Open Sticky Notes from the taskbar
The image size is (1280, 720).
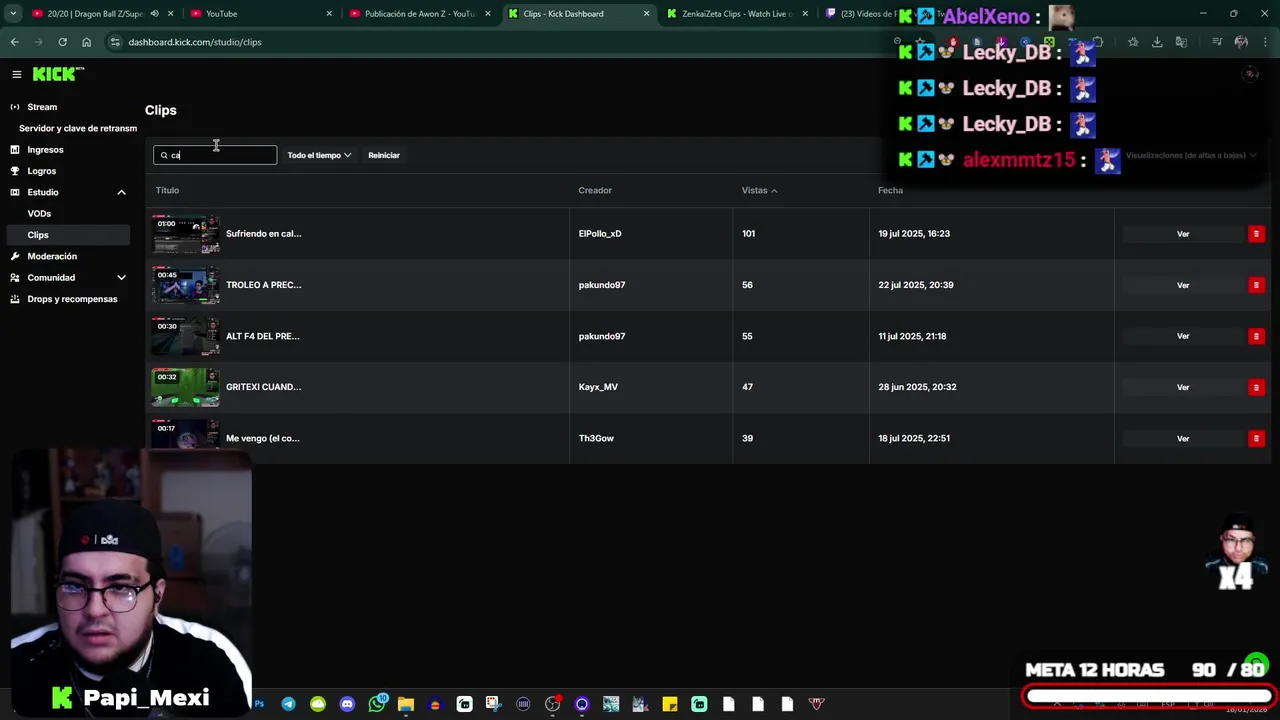[x=670, y=704]
